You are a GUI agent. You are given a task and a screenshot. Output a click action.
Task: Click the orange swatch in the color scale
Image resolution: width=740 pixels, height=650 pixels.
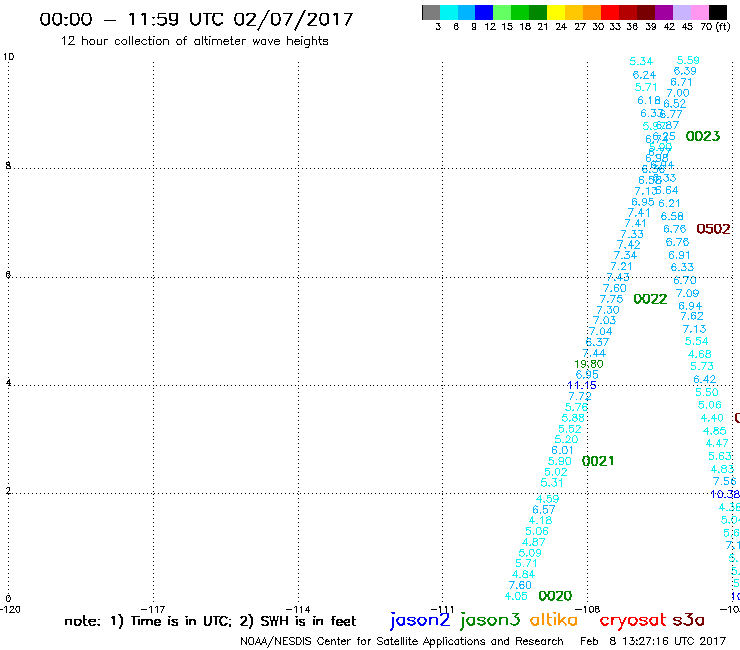pyautogui.click(x=592, y=12)
